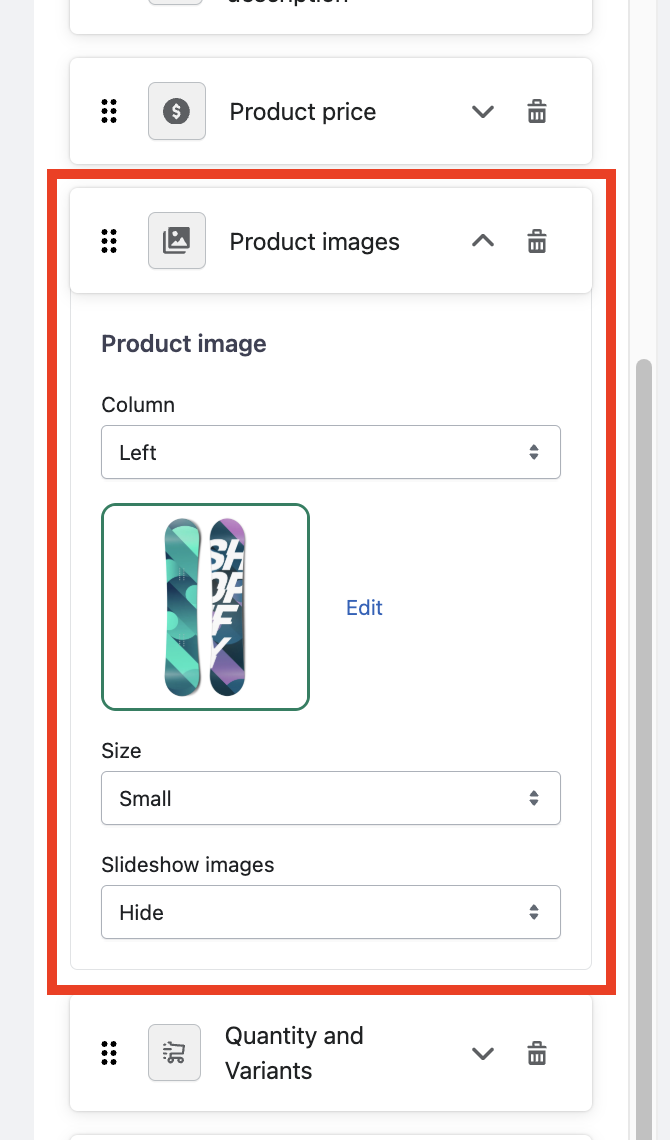The width and height of the screenshot is (670, 1140).
Task: Click the dollar sign Product price icon
Action: (x=177, y=111)
